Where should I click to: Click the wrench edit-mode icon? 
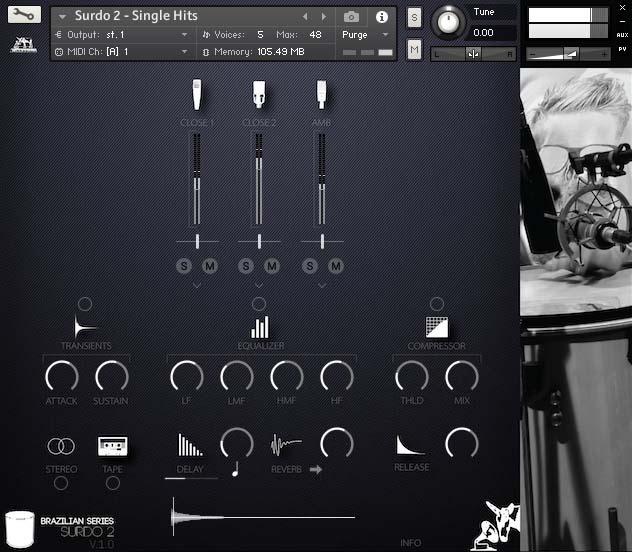(25, 15)
